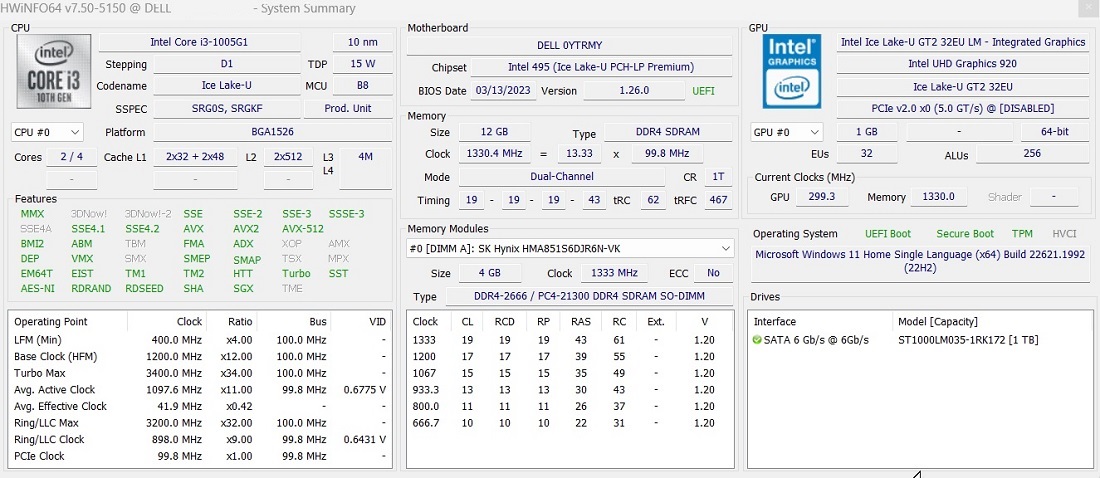Screen dimensions: 1100x478
Task: Click the 0.6775 V VID value
Action: [x=365, y=390]
